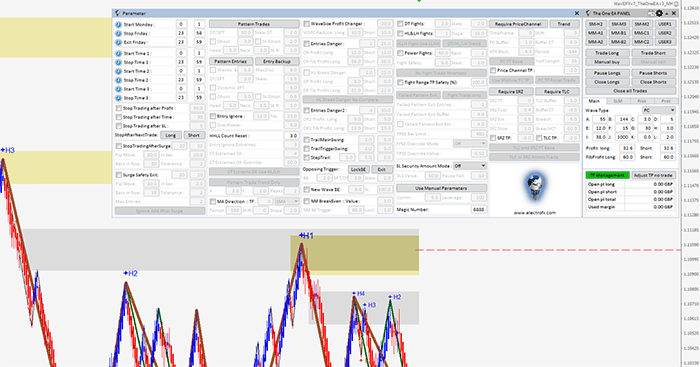Click green TP Management button
Image resolution: width=700 pixels, height=367 pixels.
point(607,175)
